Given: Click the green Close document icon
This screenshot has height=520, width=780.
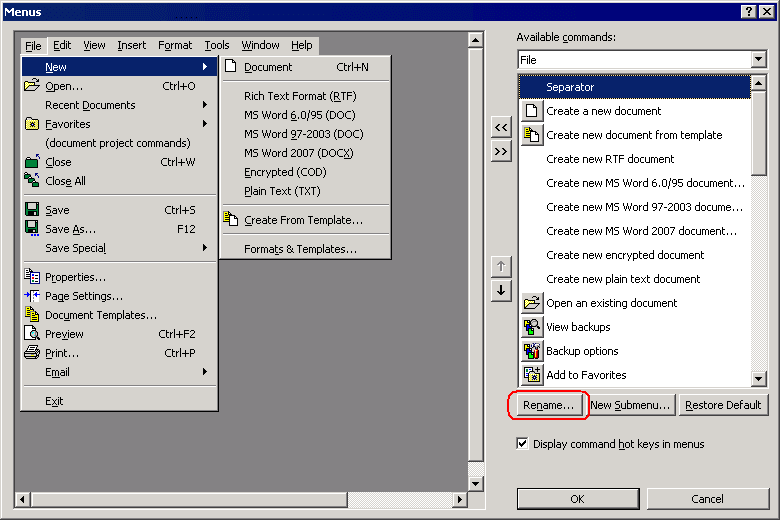Looking at the screenshot, I should point(32,162).
